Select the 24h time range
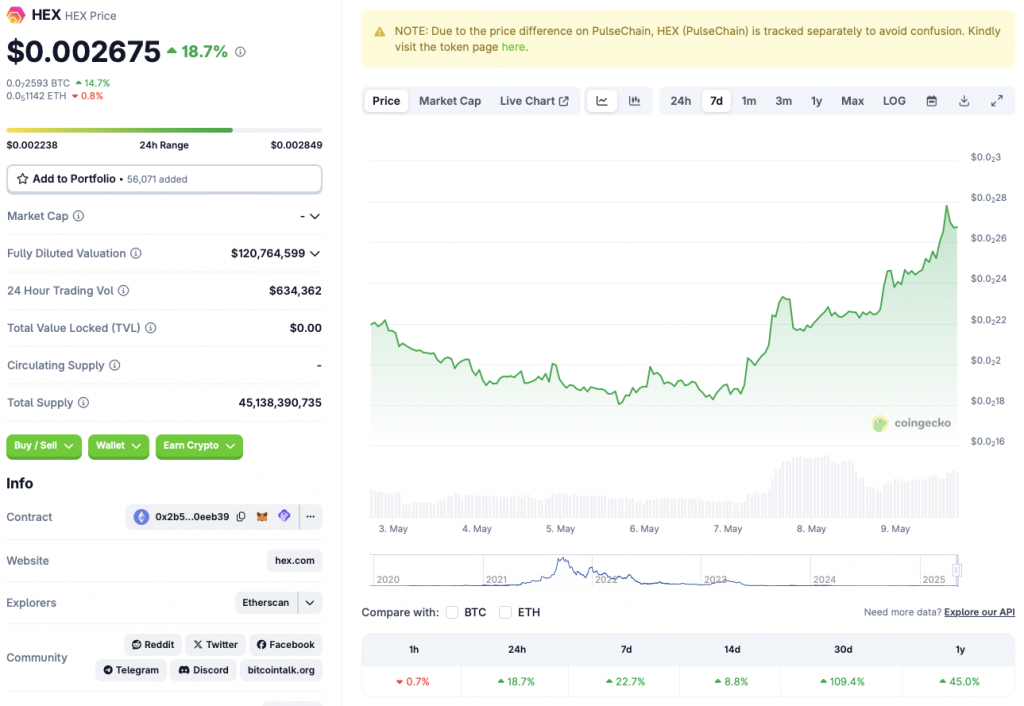The height and width of the screenshot is (706, 1024). (680, 101)
